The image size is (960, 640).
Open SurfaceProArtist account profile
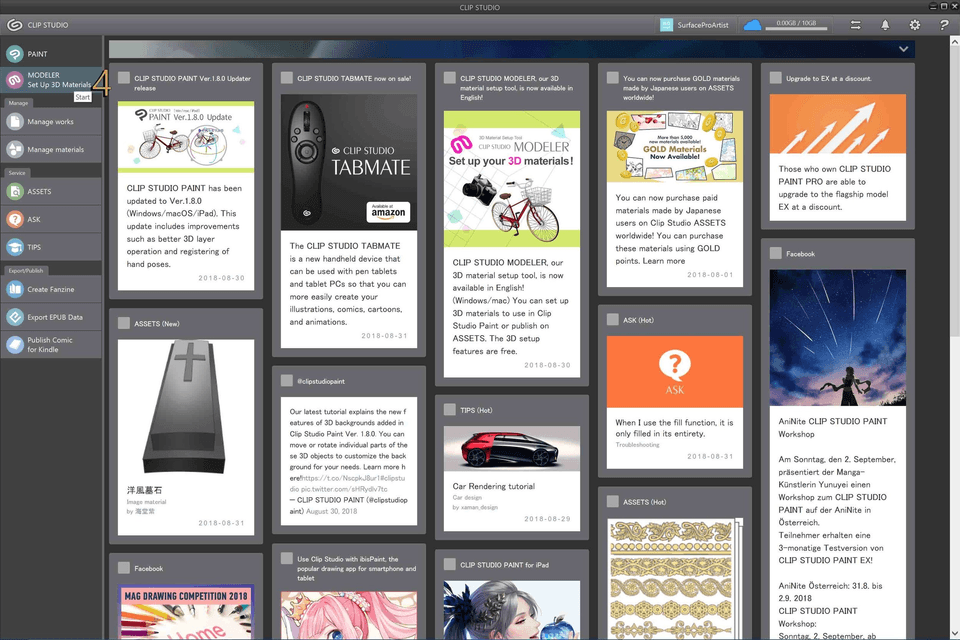[x=695, y=25]
